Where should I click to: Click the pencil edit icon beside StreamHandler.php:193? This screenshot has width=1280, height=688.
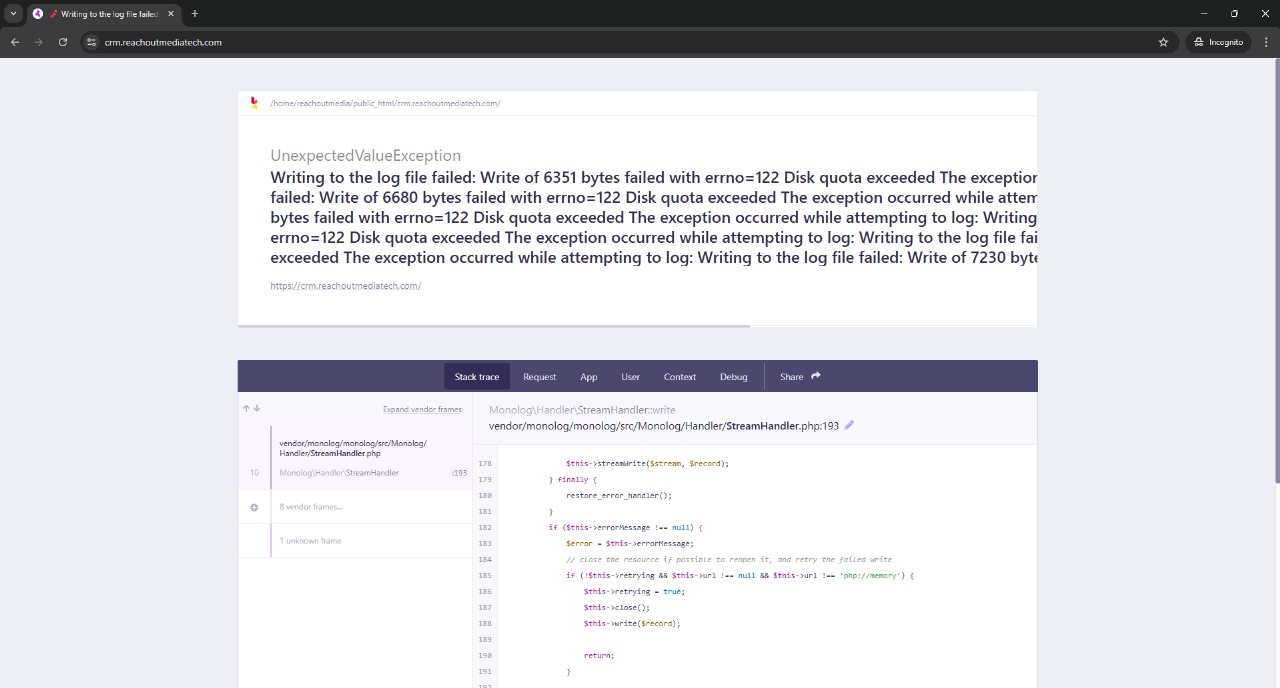pos(849,425)
